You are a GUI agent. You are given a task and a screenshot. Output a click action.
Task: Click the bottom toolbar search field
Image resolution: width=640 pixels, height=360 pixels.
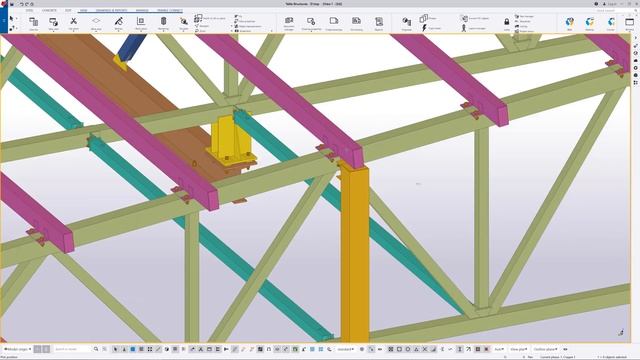[73, 349]
